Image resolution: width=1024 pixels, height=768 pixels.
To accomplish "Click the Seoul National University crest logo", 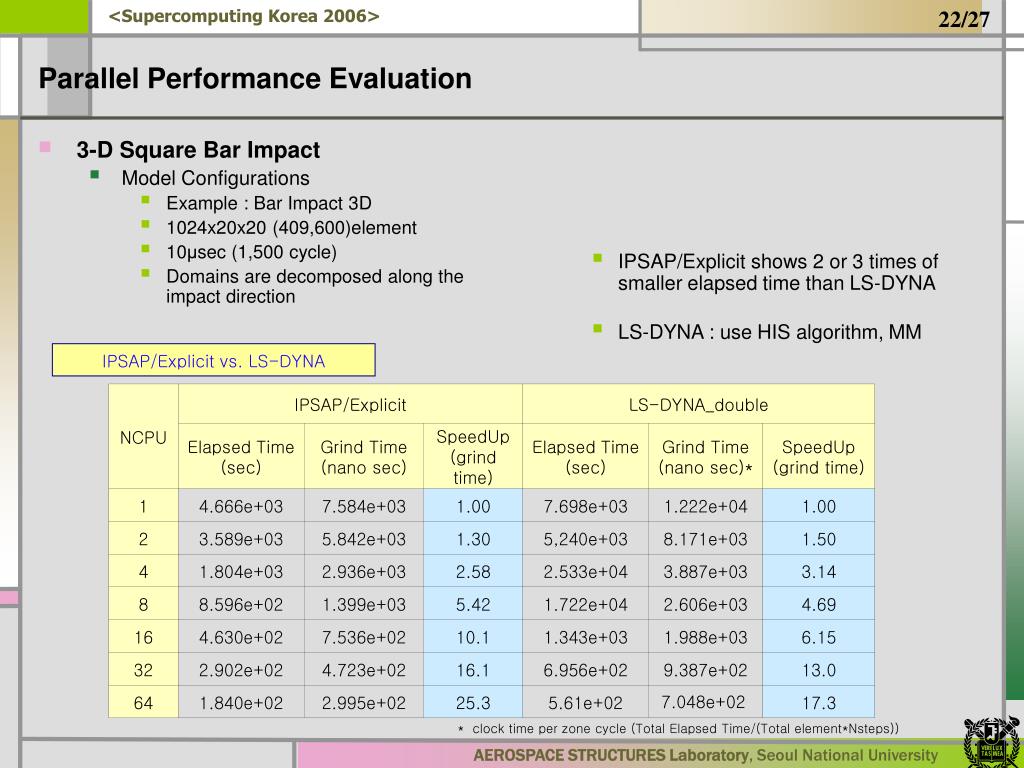I will (991, 741).
